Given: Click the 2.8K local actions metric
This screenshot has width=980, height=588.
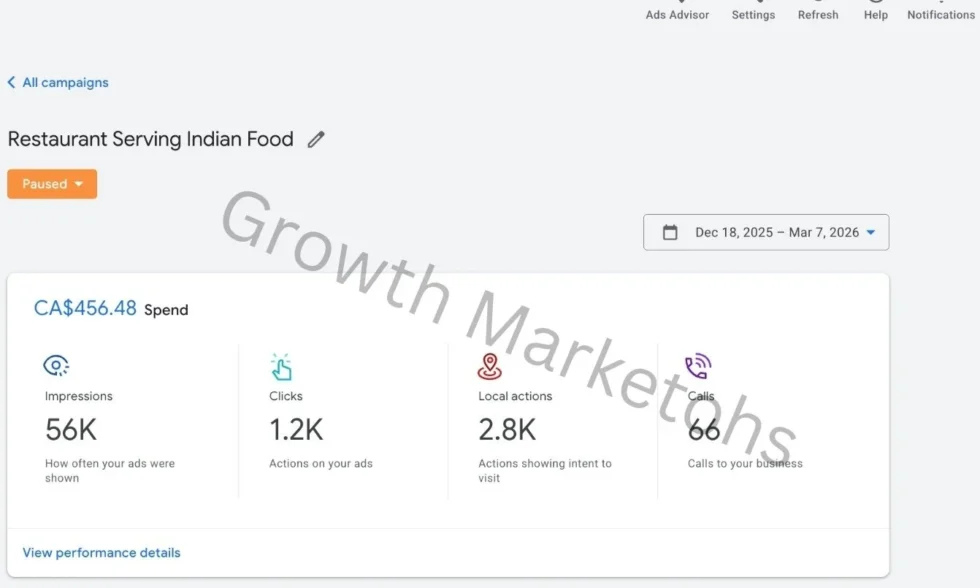Looking at the screenshot, I should pos(507,429).
